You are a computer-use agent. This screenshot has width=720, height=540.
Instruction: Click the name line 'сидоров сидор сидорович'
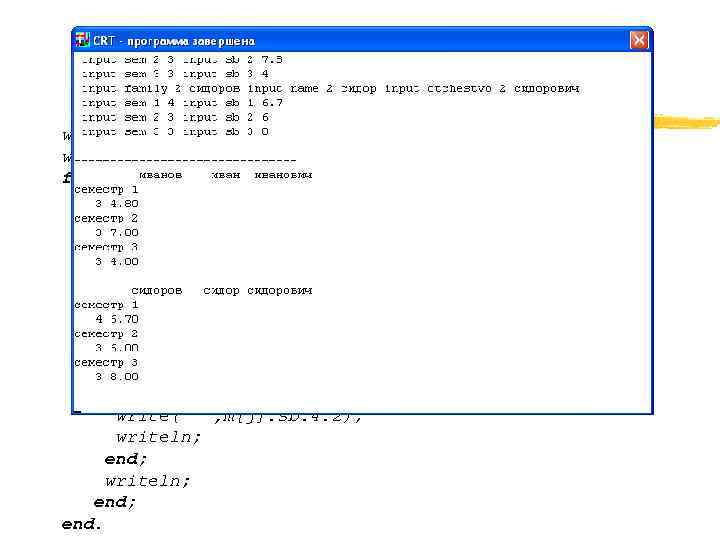tap(222, 291)
